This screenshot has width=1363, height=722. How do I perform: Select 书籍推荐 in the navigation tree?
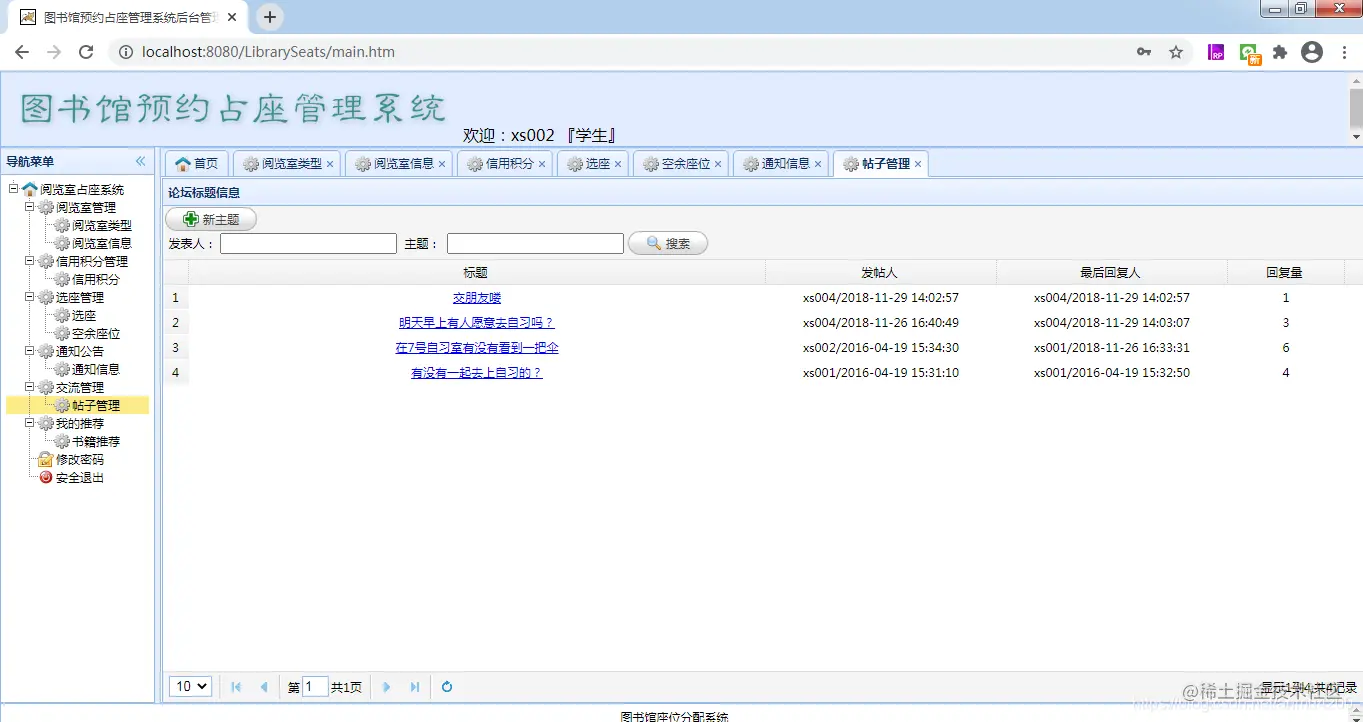pyautogui.click(x=95, y=441)
